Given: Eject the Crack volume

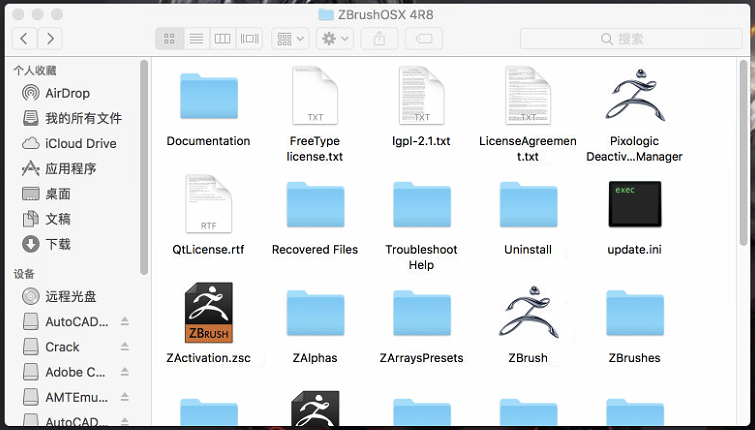Looking at the screenshot, I should (x=125, y=347).
